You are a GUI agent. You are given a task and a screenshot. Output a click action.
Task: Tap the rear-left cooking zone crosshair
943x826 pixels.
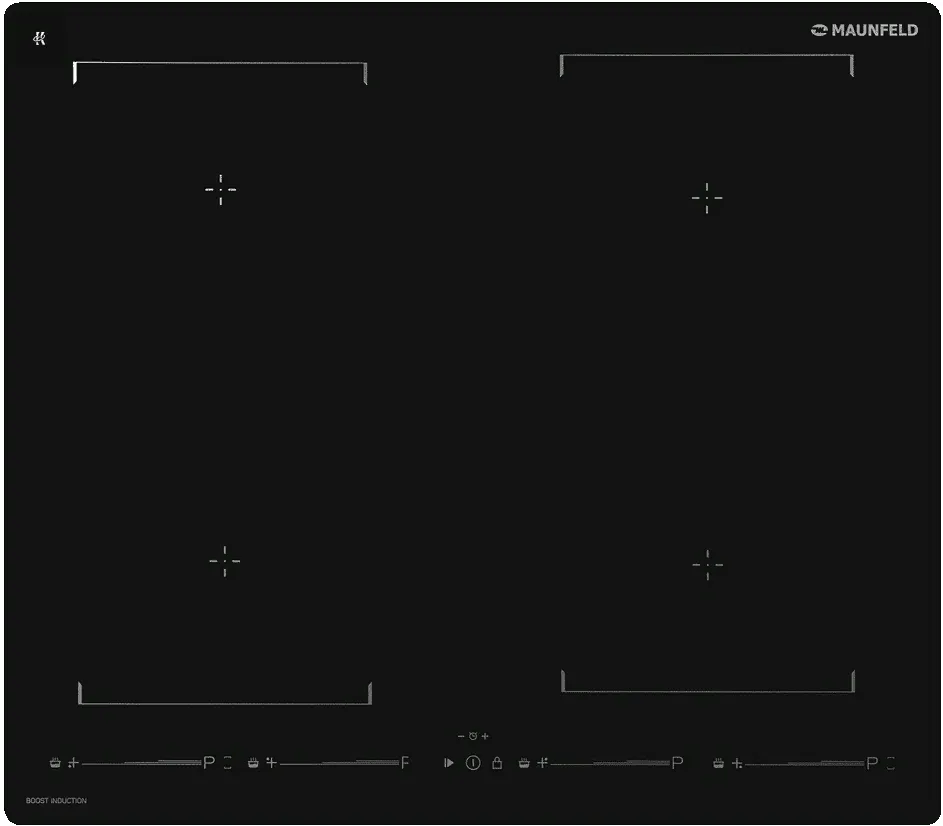click(x=220, y=189)
